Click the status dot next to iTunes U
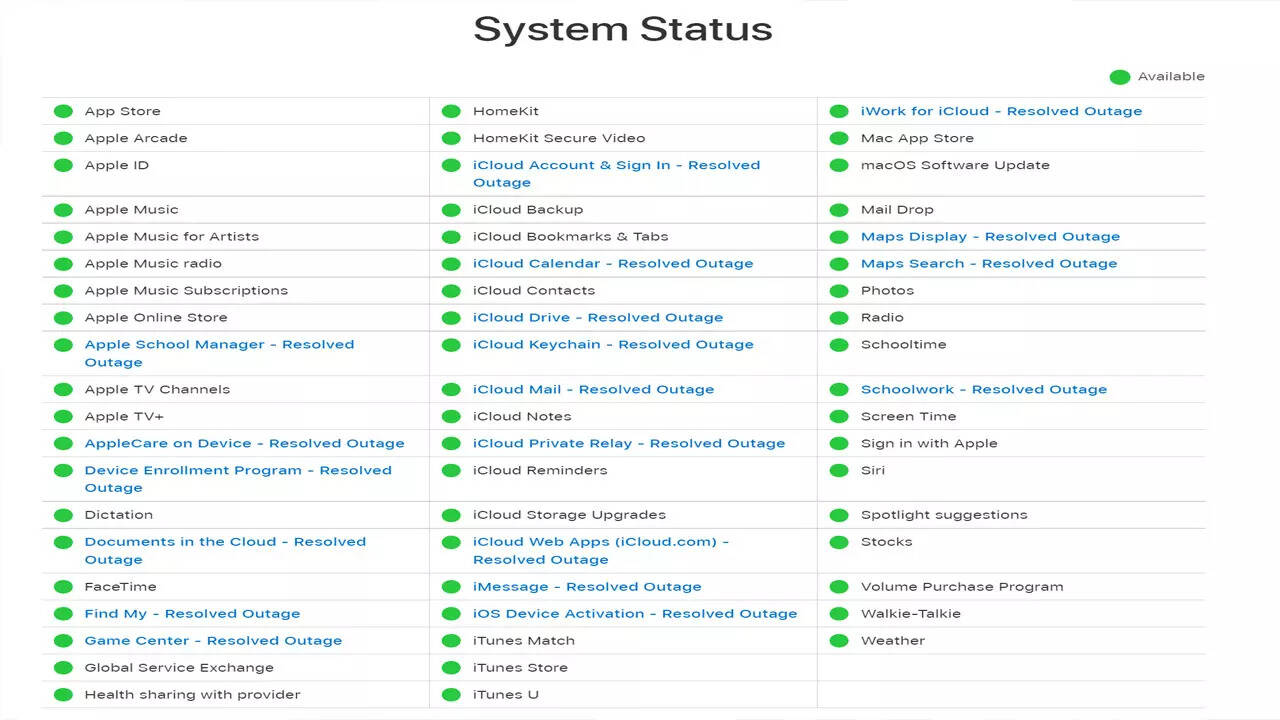Screen dimensions: 1280x720 pos(451,695)
